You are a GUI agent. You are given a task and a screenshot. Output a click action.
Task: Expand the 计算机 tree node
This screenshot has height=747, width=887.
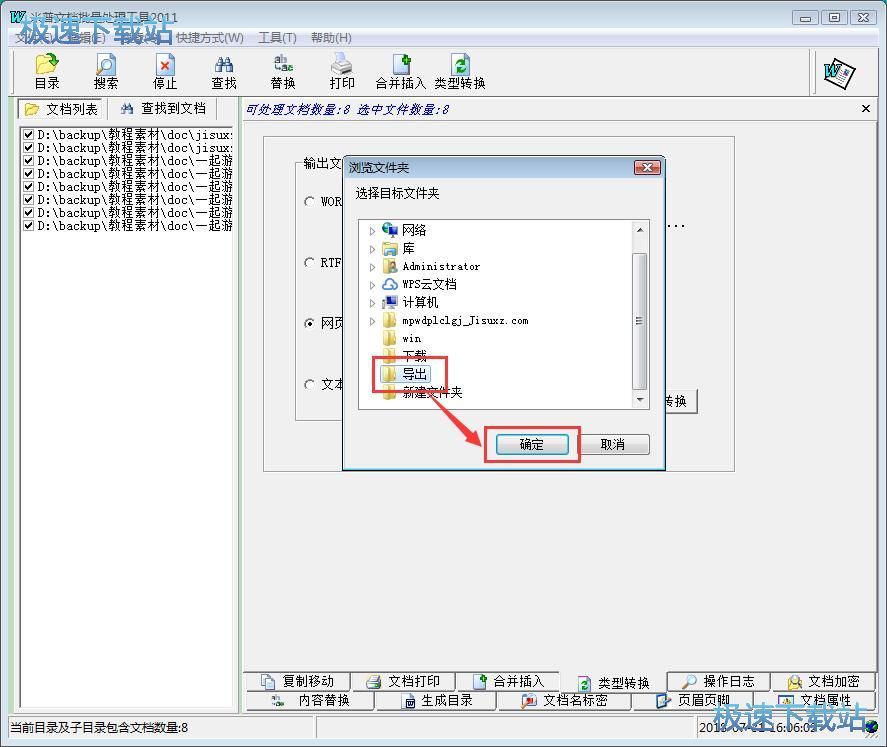(372, 303)
